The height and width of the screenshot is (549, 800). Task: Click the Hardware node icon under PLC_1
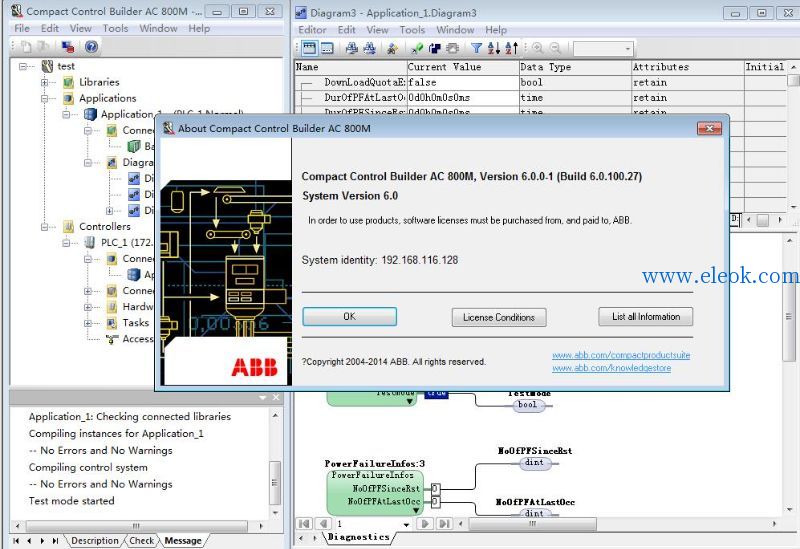click(x=111, y=307)
